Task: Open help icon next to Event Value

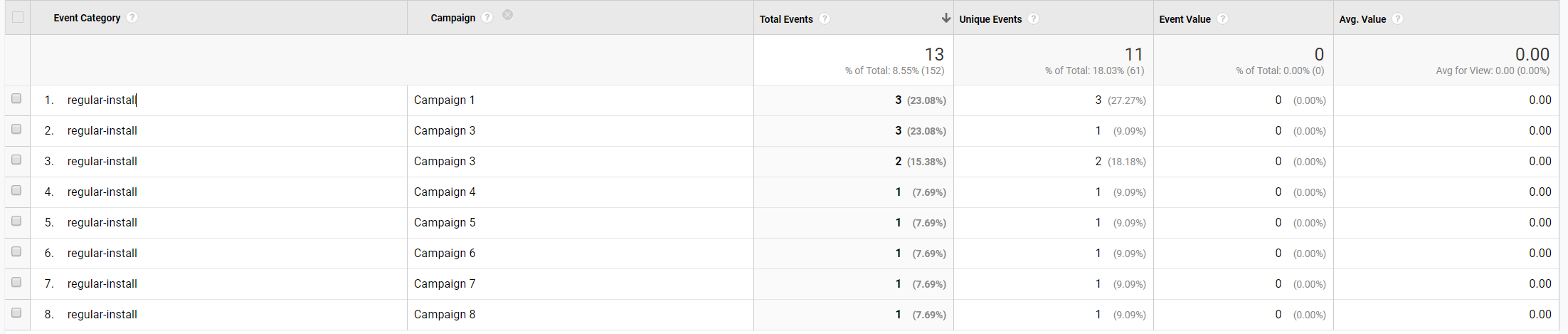Action: tap(1222, 19)
